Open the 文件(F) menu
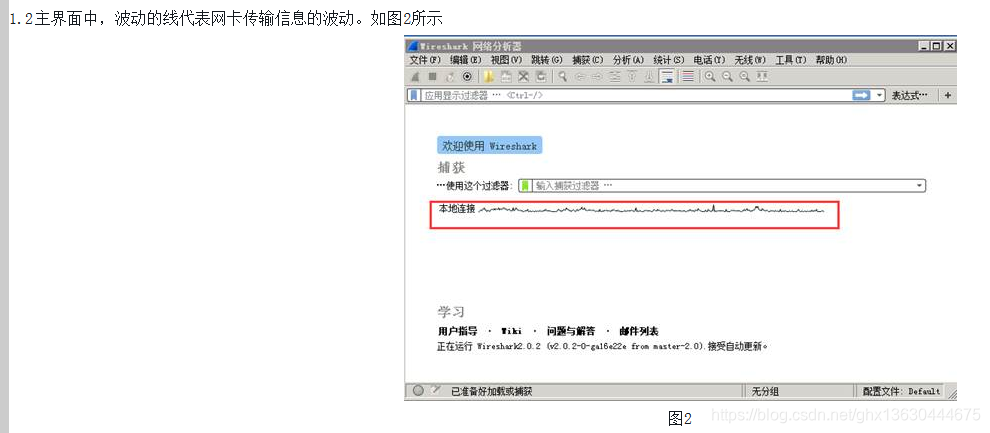 pyautogui.click(x=425, y=60)
